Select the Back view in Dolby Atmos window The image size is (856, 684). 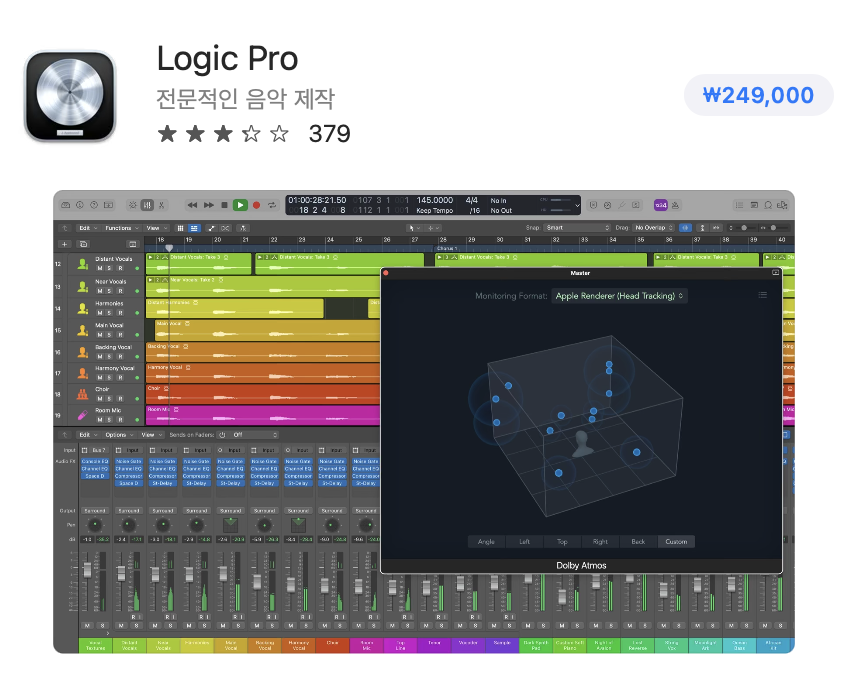point(638,542)
